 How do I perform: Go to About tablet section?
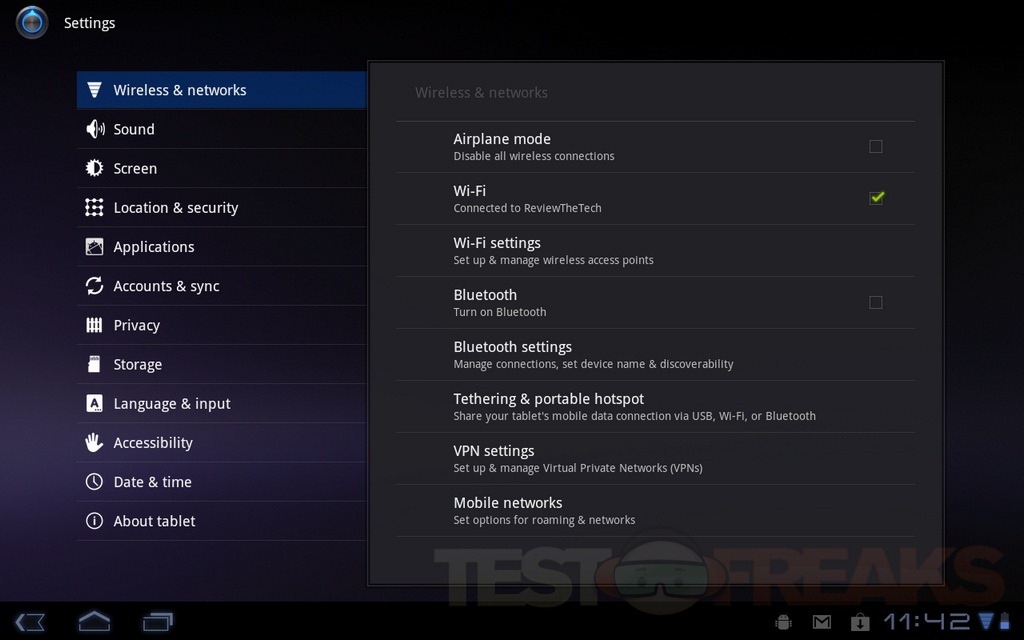point(154,521)
